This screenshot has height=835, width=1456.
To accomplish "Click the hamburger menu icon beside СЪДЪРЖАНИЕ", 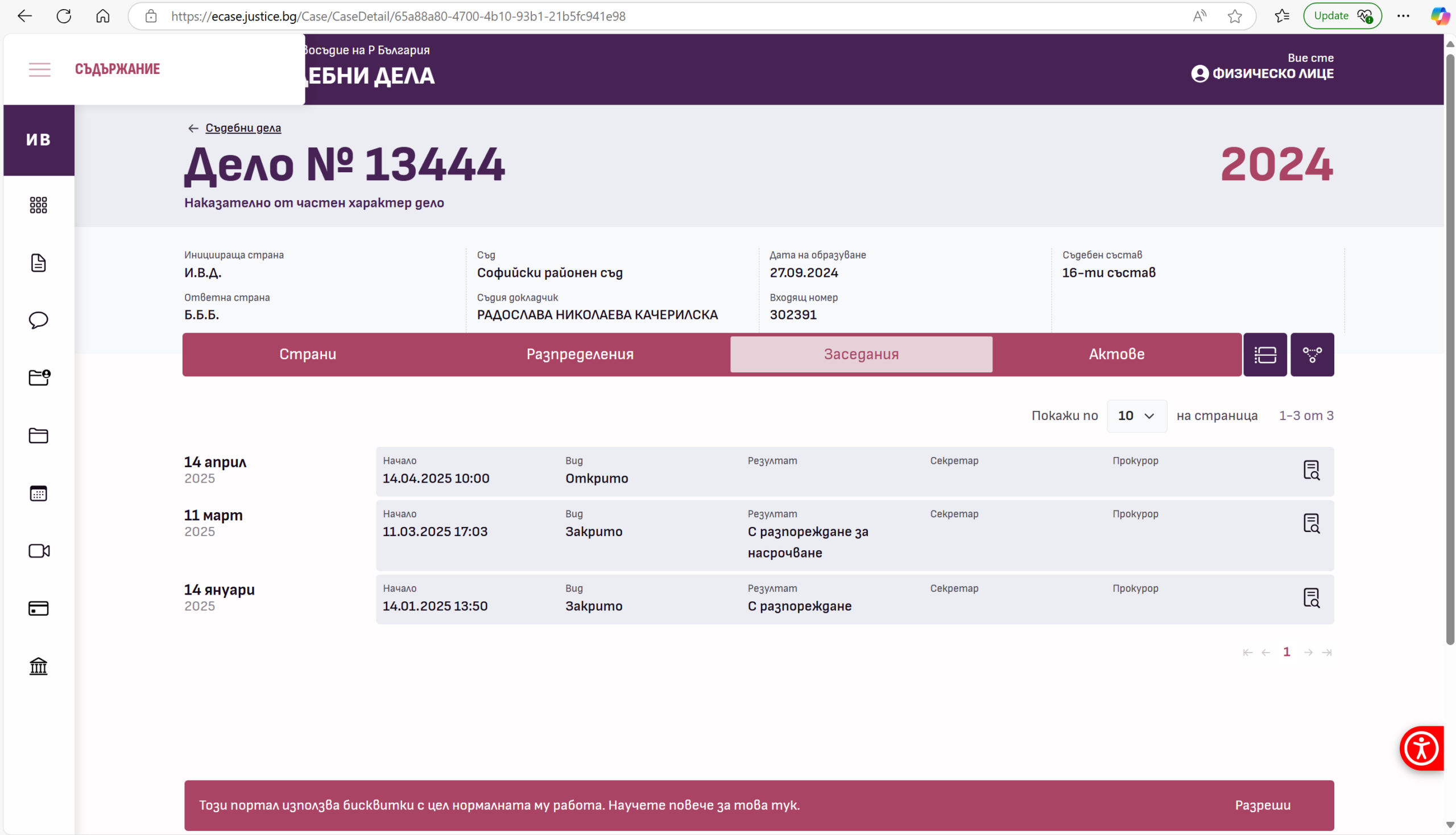I will tap(40, 69).
